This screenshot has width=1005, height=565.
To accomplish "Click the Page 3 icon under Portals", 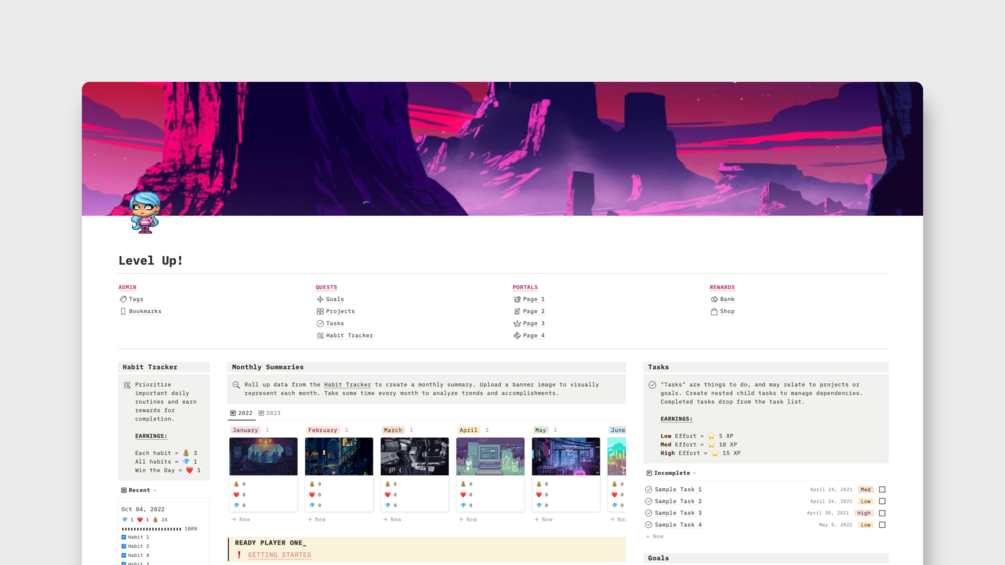I will 517,323.
